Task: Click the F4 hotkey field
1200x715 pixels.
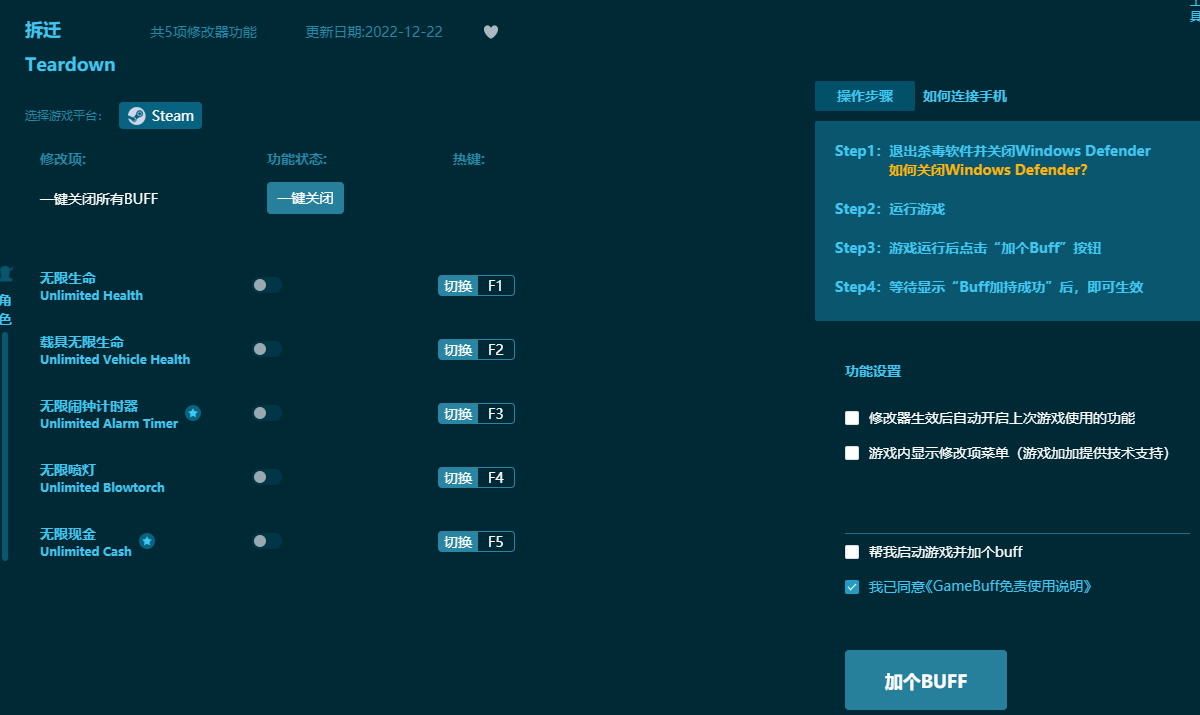Action: [x=496, y=478]
